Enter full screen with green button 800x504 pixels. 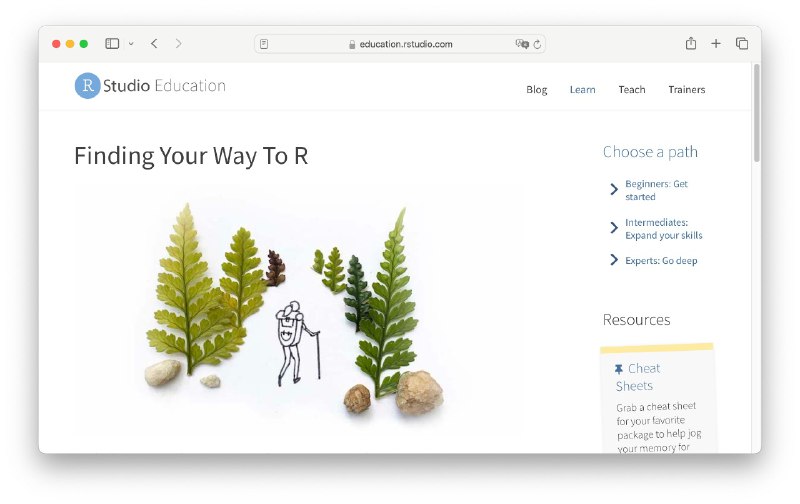pyautogui.click(x=84, y=44)
